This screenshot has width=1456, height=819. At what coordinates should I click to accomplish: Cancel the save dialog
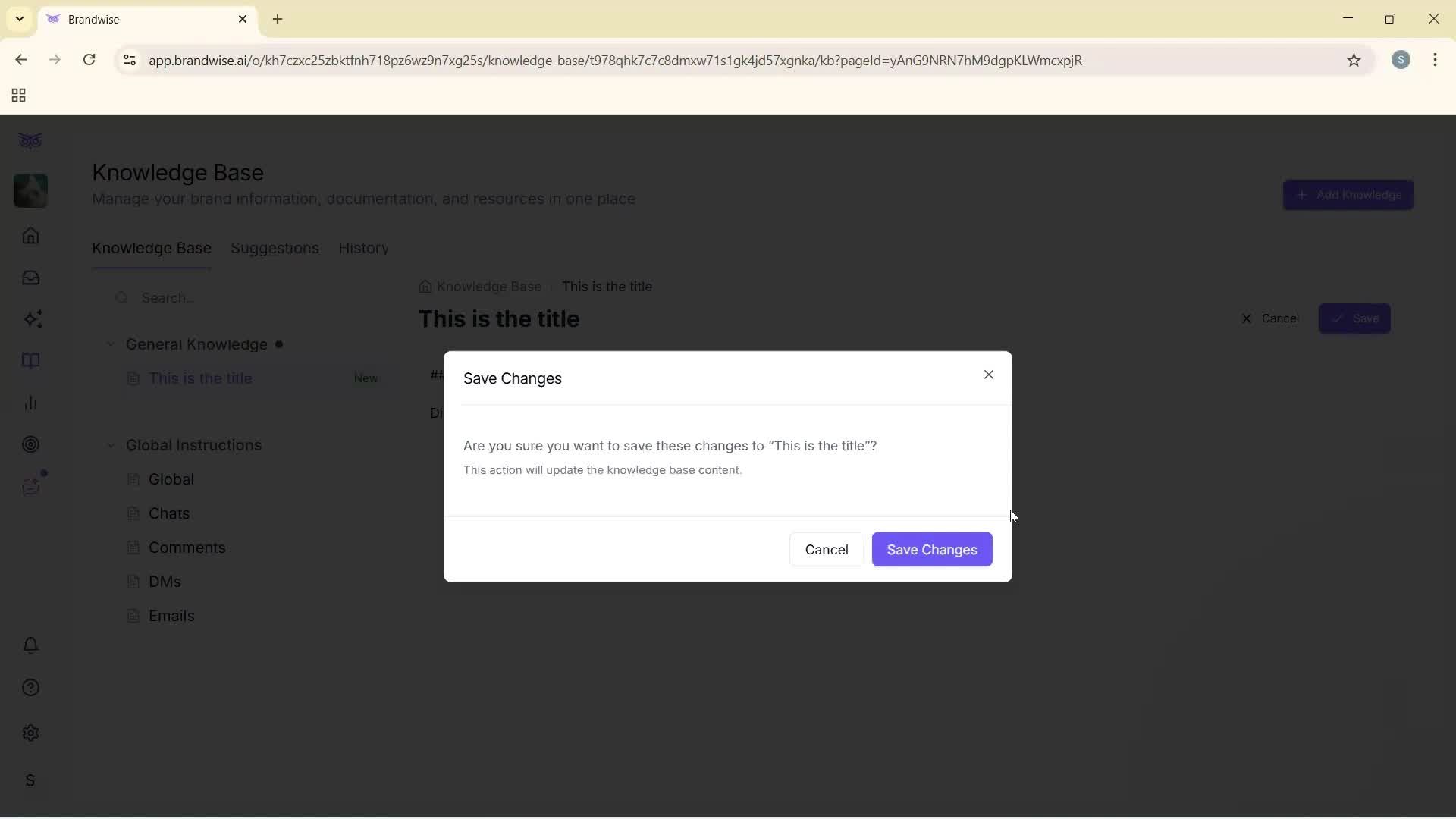(826, 549)
